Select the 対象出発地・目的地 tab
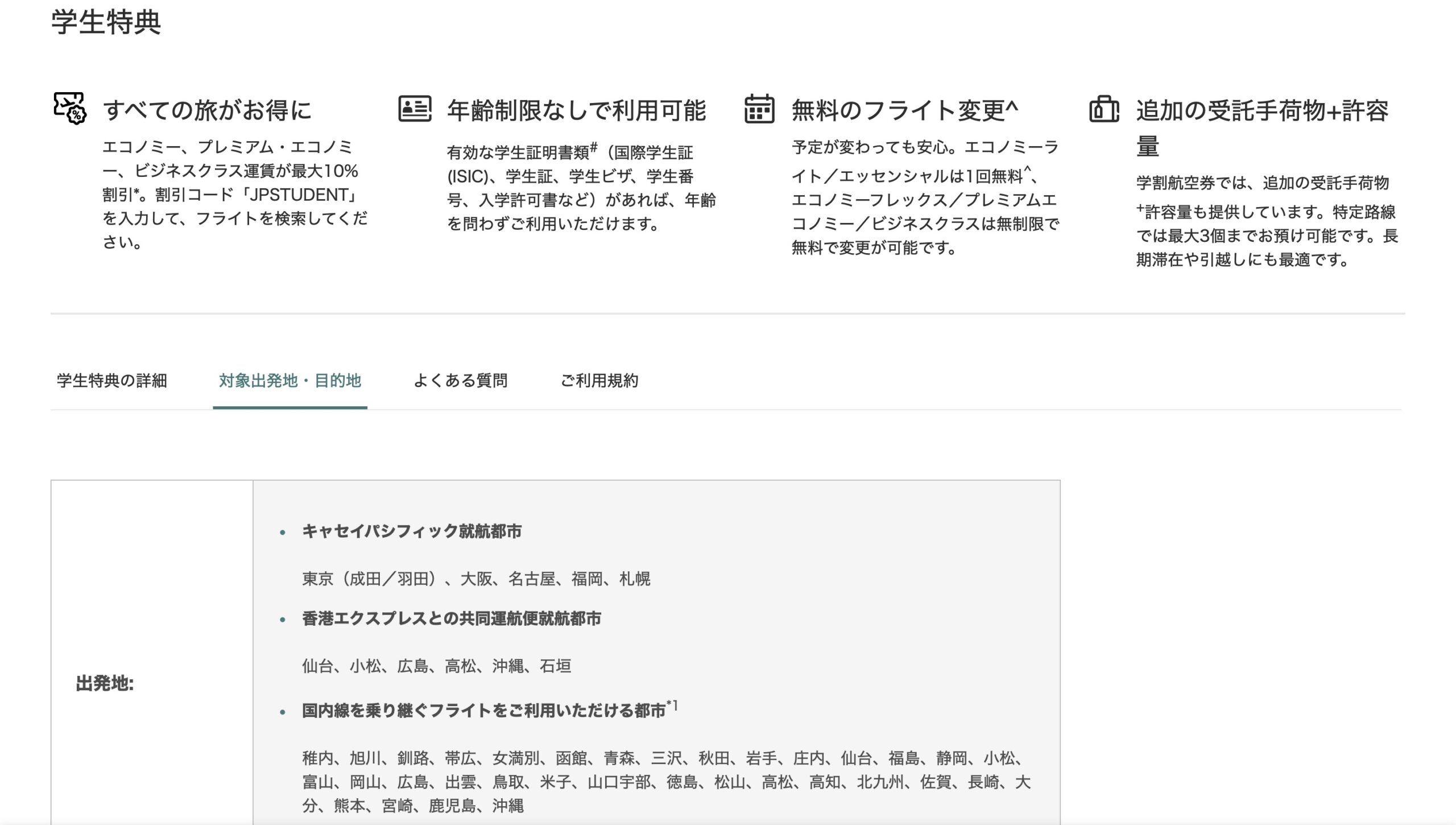 click(x=289, y=381)
